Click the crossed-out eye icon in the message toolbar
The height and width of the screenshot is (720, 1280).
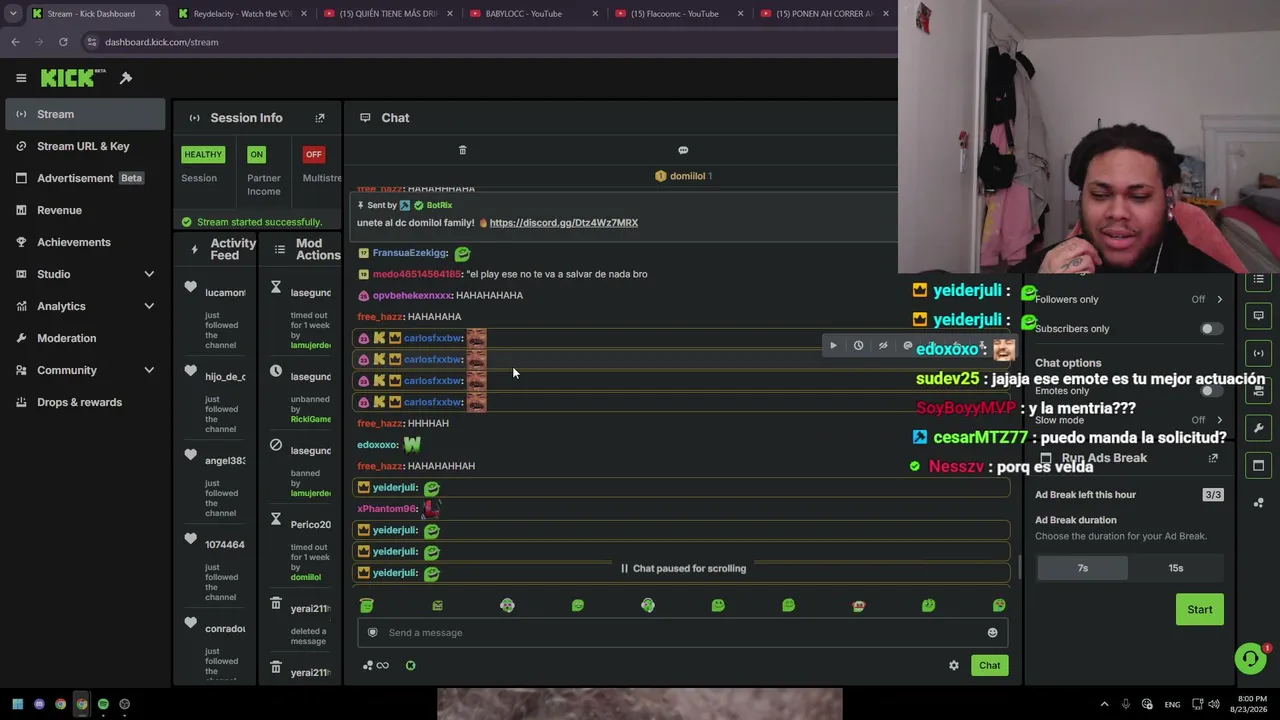883,346
